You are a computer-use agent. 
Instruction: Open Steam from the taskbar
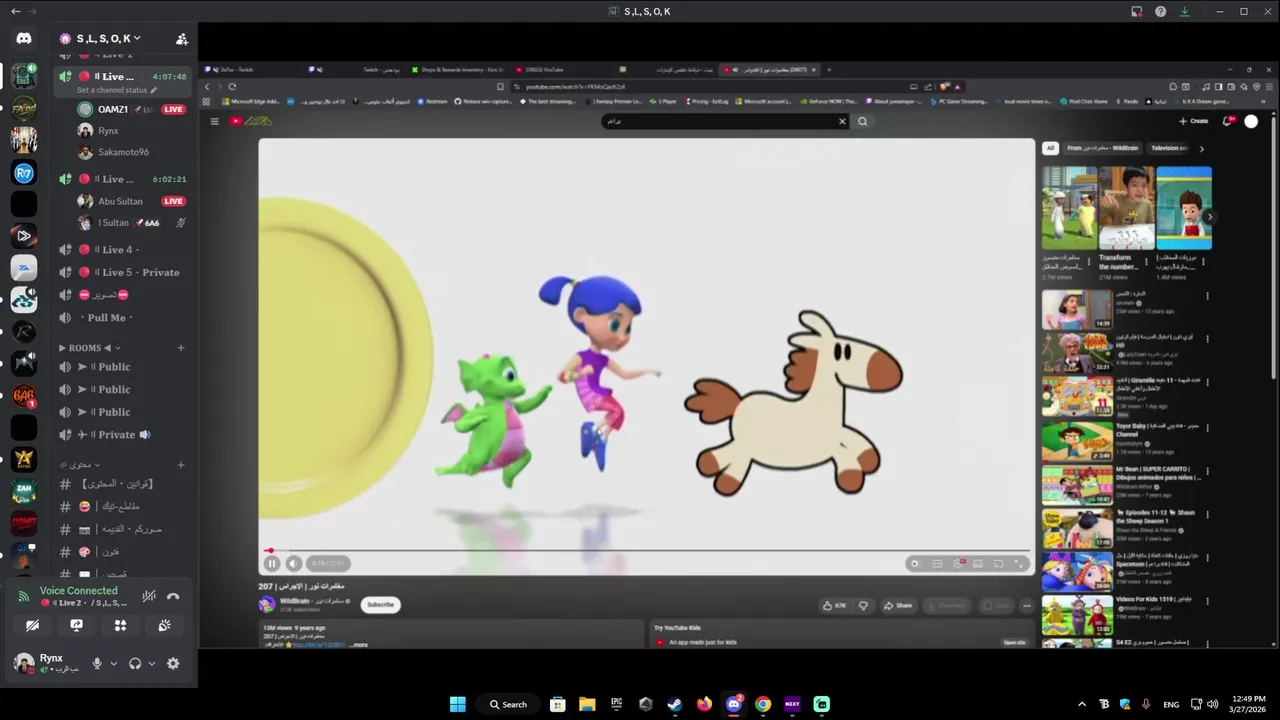(675, 704)
